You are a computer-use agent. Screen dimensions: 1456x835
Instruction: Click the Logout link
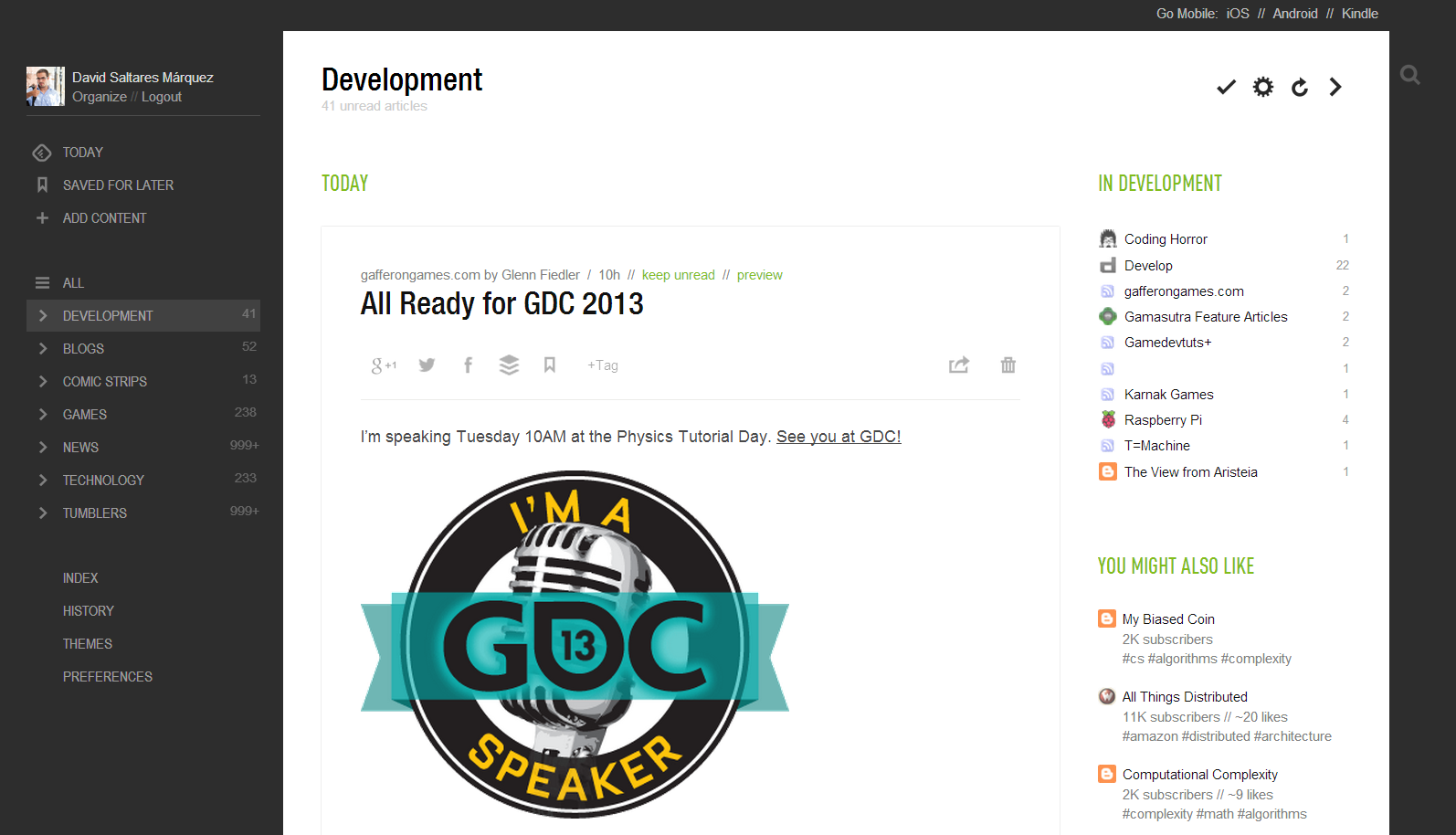162,97
